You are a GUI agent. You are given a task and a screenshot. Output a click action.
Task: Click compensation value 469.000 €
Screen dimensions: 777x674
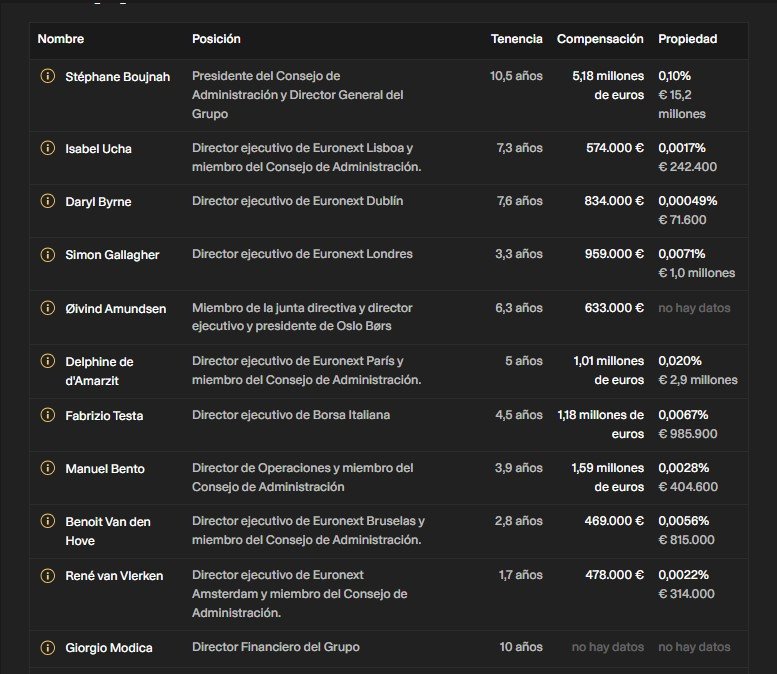click(x=614, y=521)
